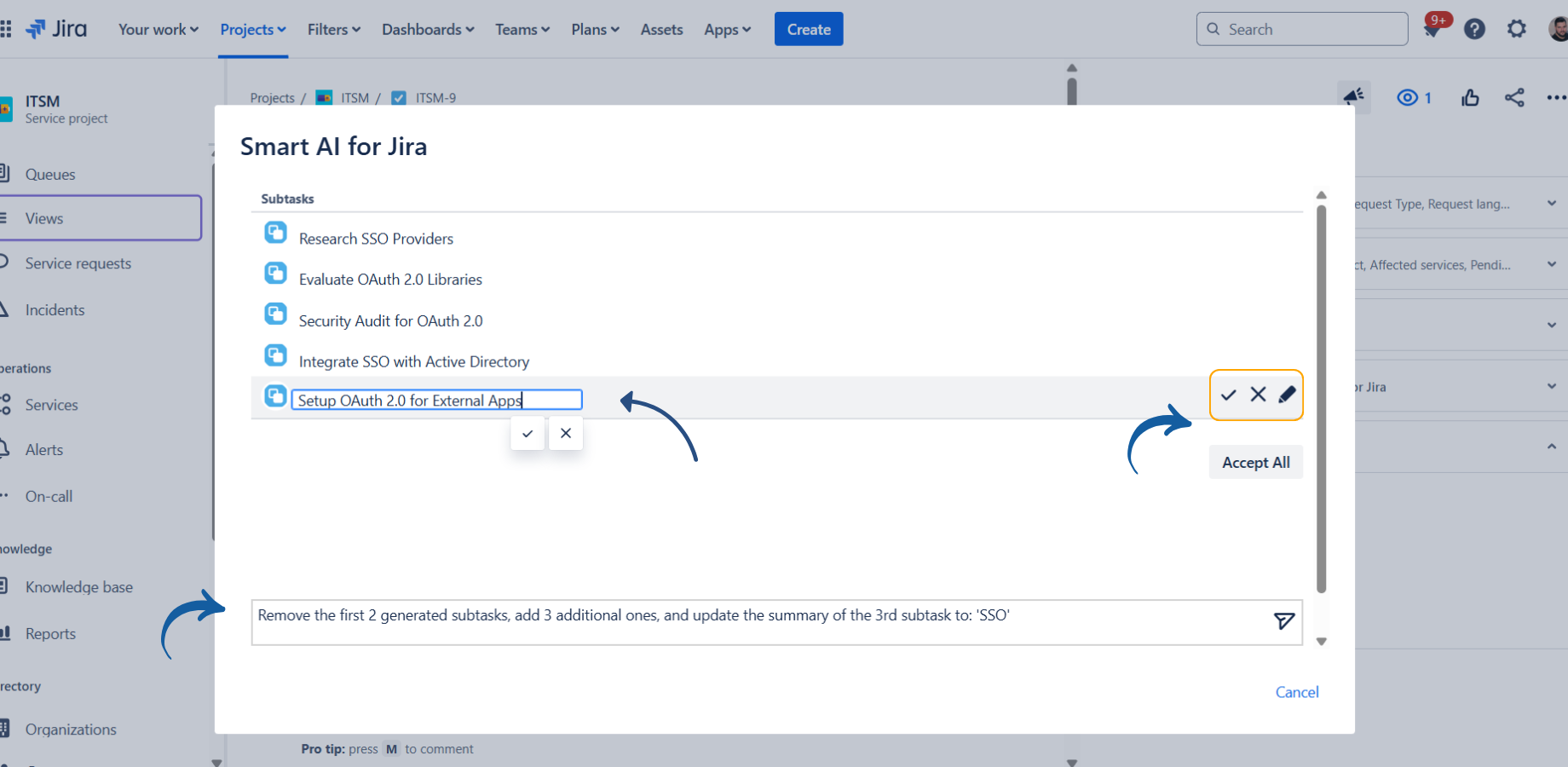Expand the Affected services, Pendi section
This screenshot has height=767, width=1568.
point(1551,264)
